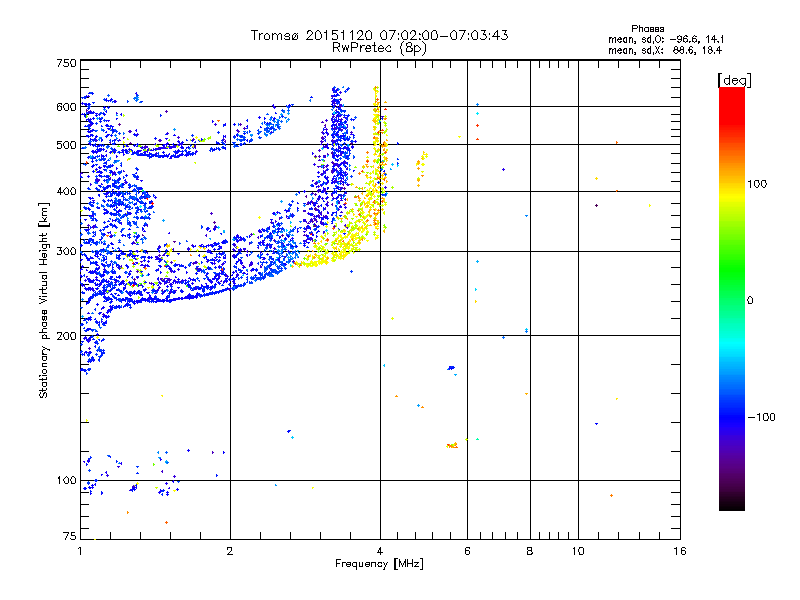Click the x-axis tick label '1'
The width and height of the screenshot is (800, 600).
[x=80, y=551]
